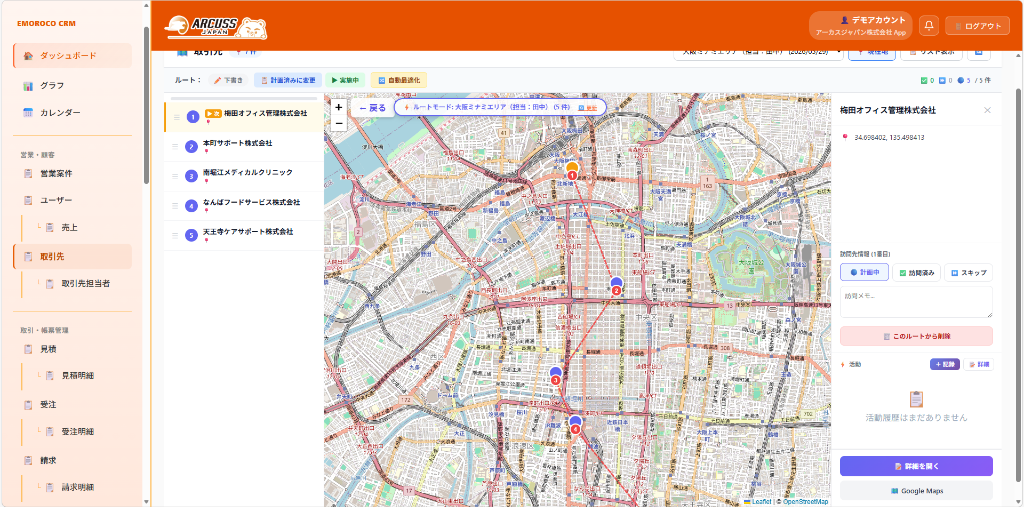The width and height of the screenshot is (1024, 507).
Task: Click drag handle of 天王寺ケアサポート株式会社 row
Action: click(175, 235)
